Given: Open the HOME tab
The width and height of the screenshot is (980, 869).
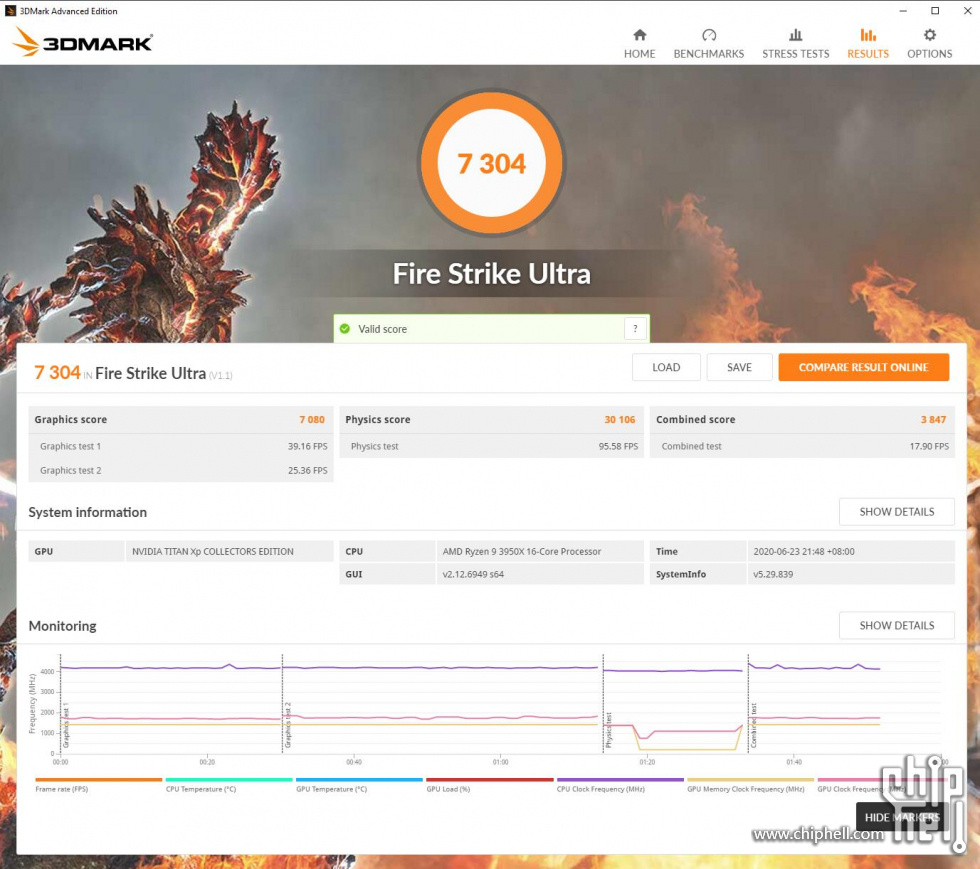Looking at the screenshot, I should [x=639, y=44].
